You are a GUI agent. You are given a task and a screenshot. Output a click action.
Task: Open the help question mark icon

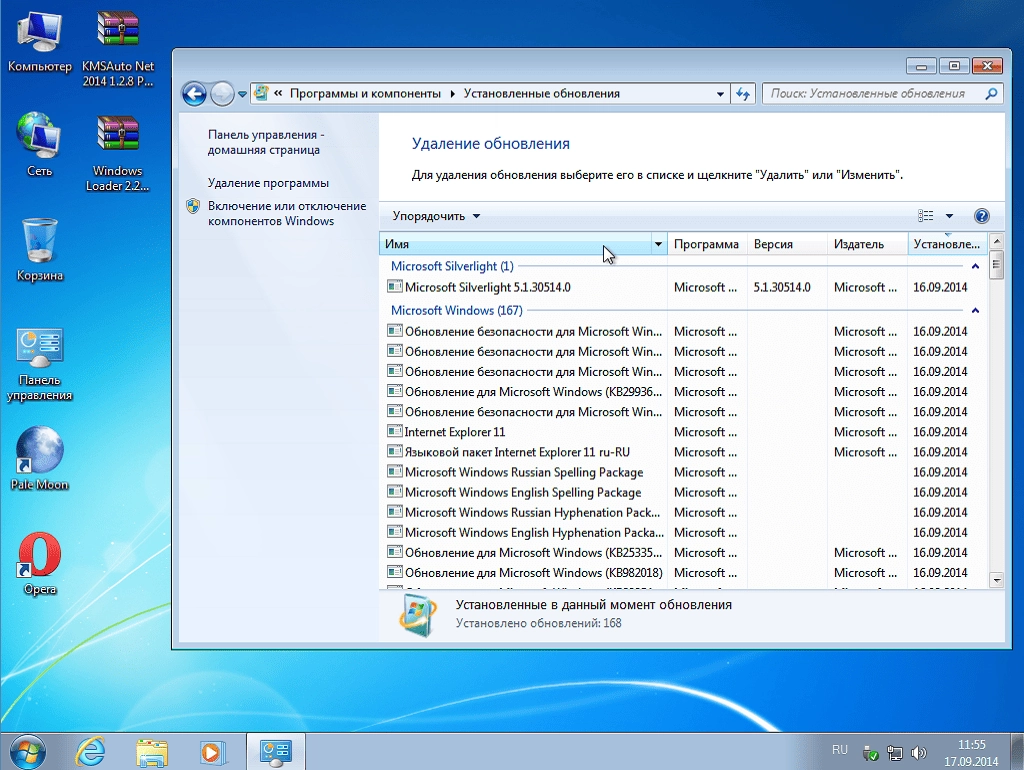coord(981,216)
